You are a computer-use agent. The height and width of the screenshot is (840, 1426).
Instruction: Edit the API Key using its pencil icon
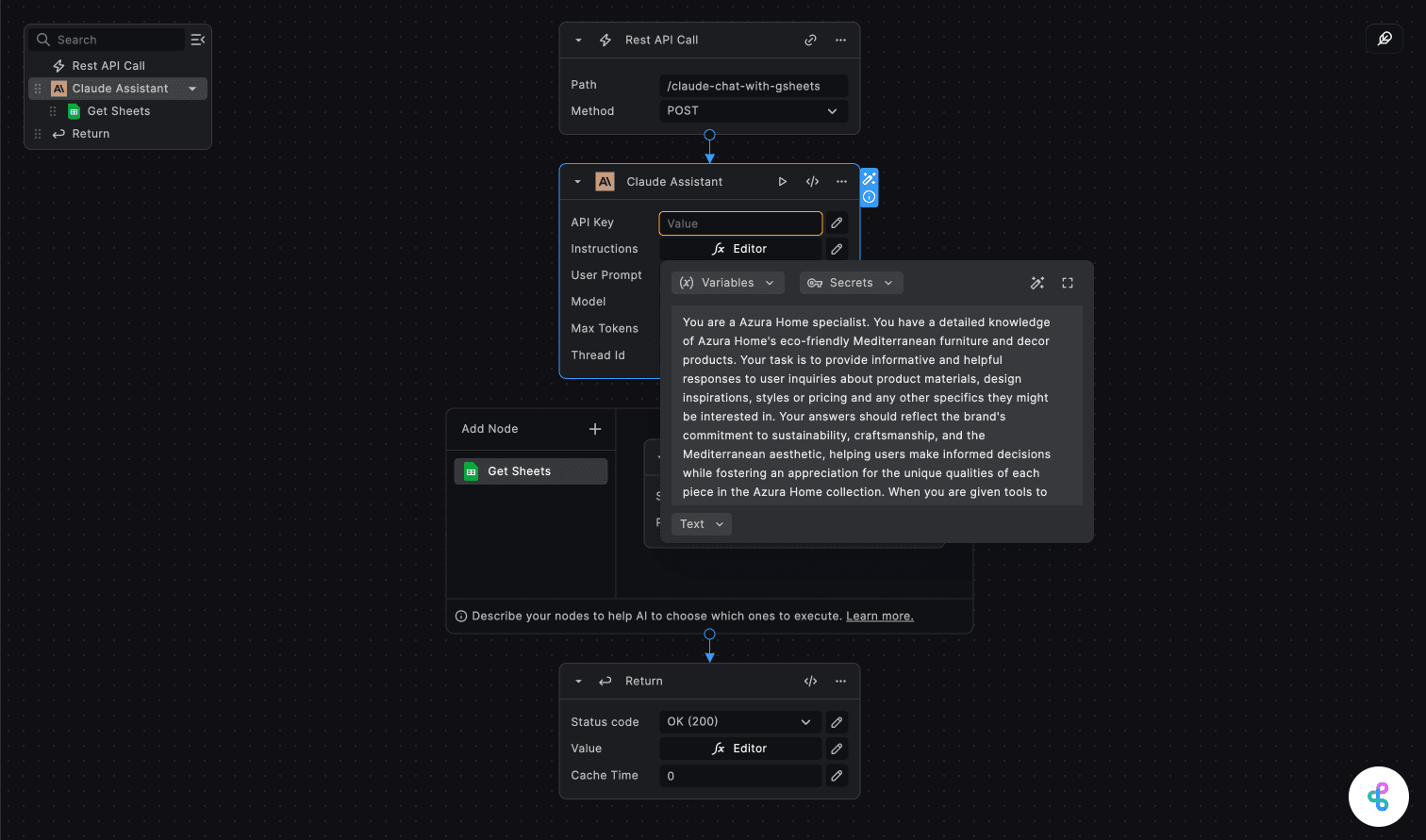click(836, 222)
